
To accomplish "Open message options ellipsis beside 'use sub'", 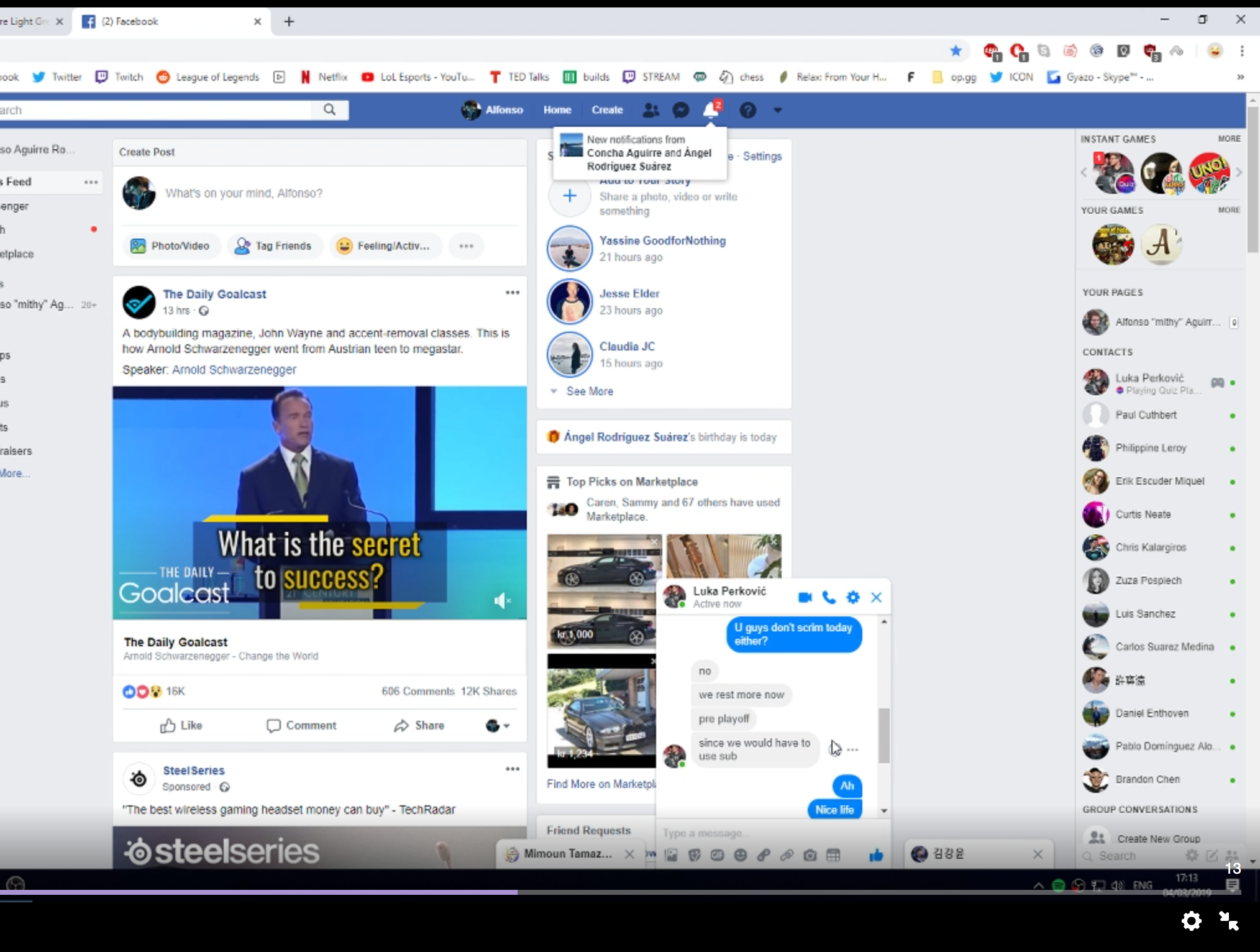I will (852, 749).
